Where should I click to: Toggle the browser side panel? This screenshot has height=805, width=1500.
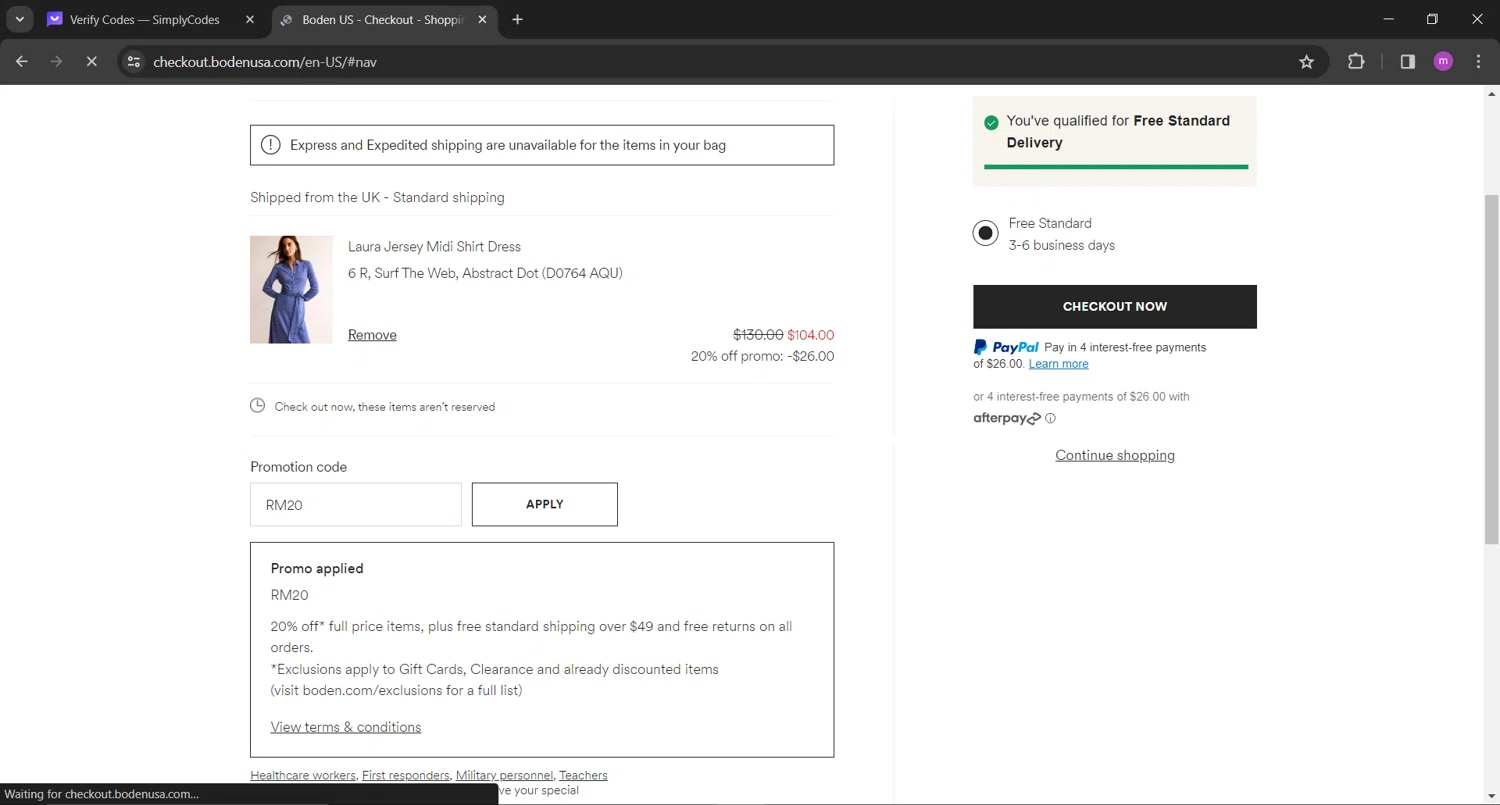[1408, 62]
